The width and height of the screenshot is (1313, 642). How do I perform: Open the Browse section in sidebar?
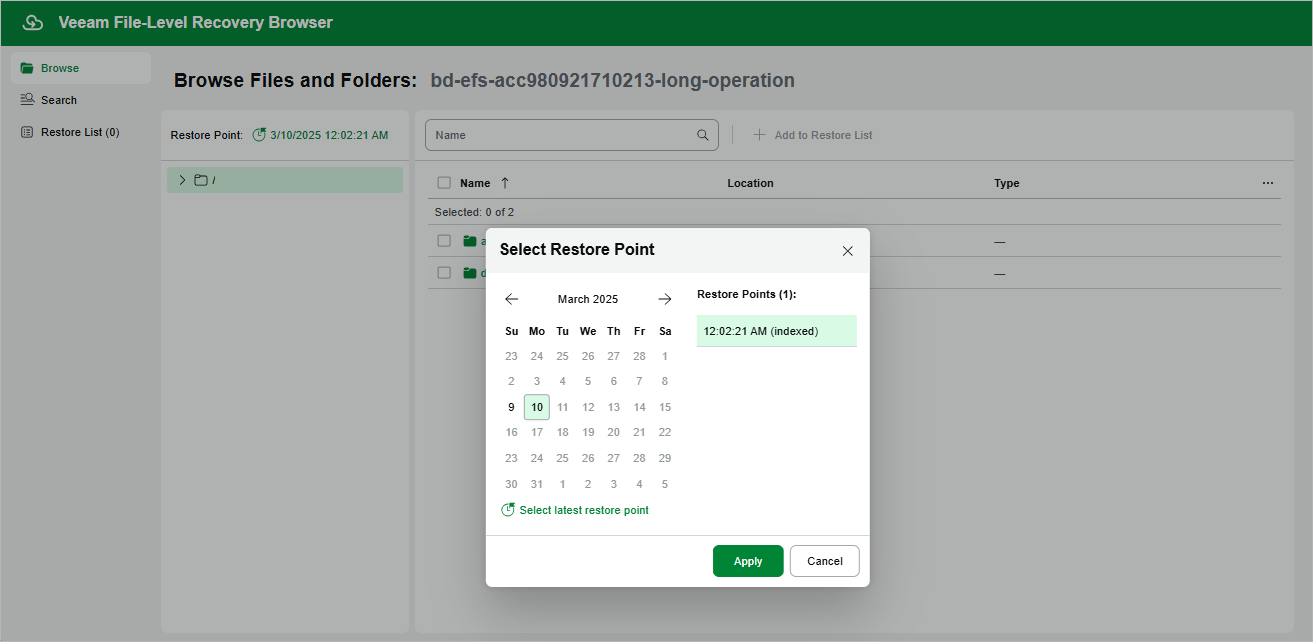[x=60, y=68]
